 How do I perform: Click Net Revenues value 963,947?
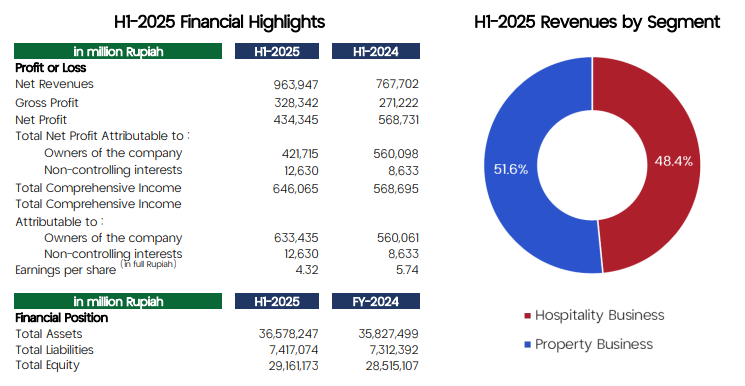point(296,85)
